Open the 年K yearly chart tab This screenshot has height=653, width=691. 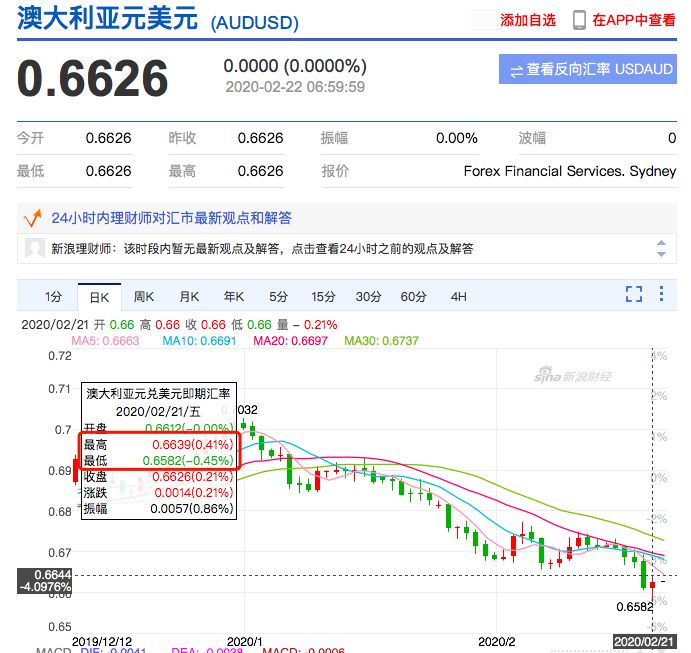tap(234, 296)
